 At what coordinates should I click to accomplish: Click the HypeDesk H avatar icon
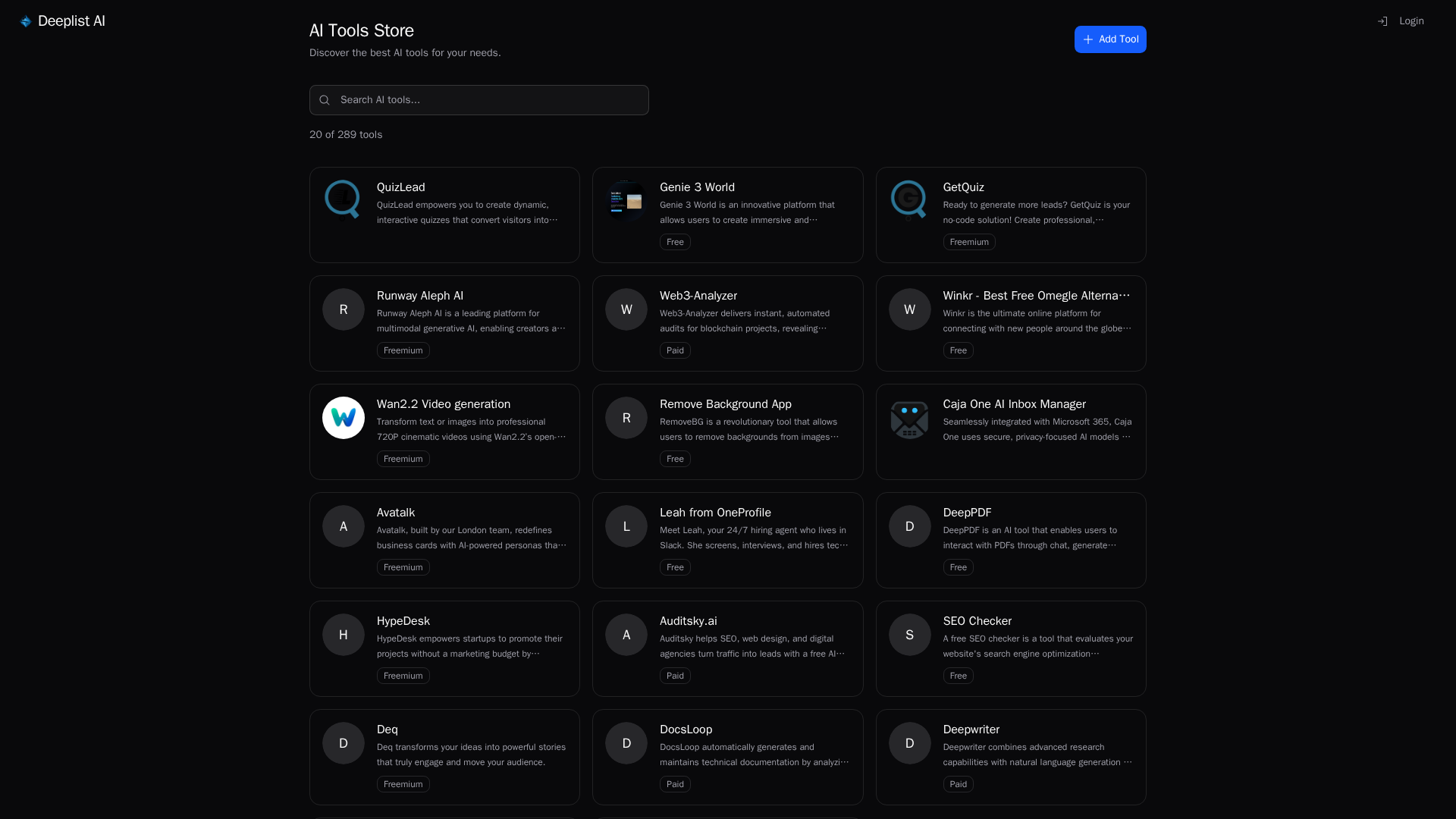pyautogui.click(x=343, y=635)
